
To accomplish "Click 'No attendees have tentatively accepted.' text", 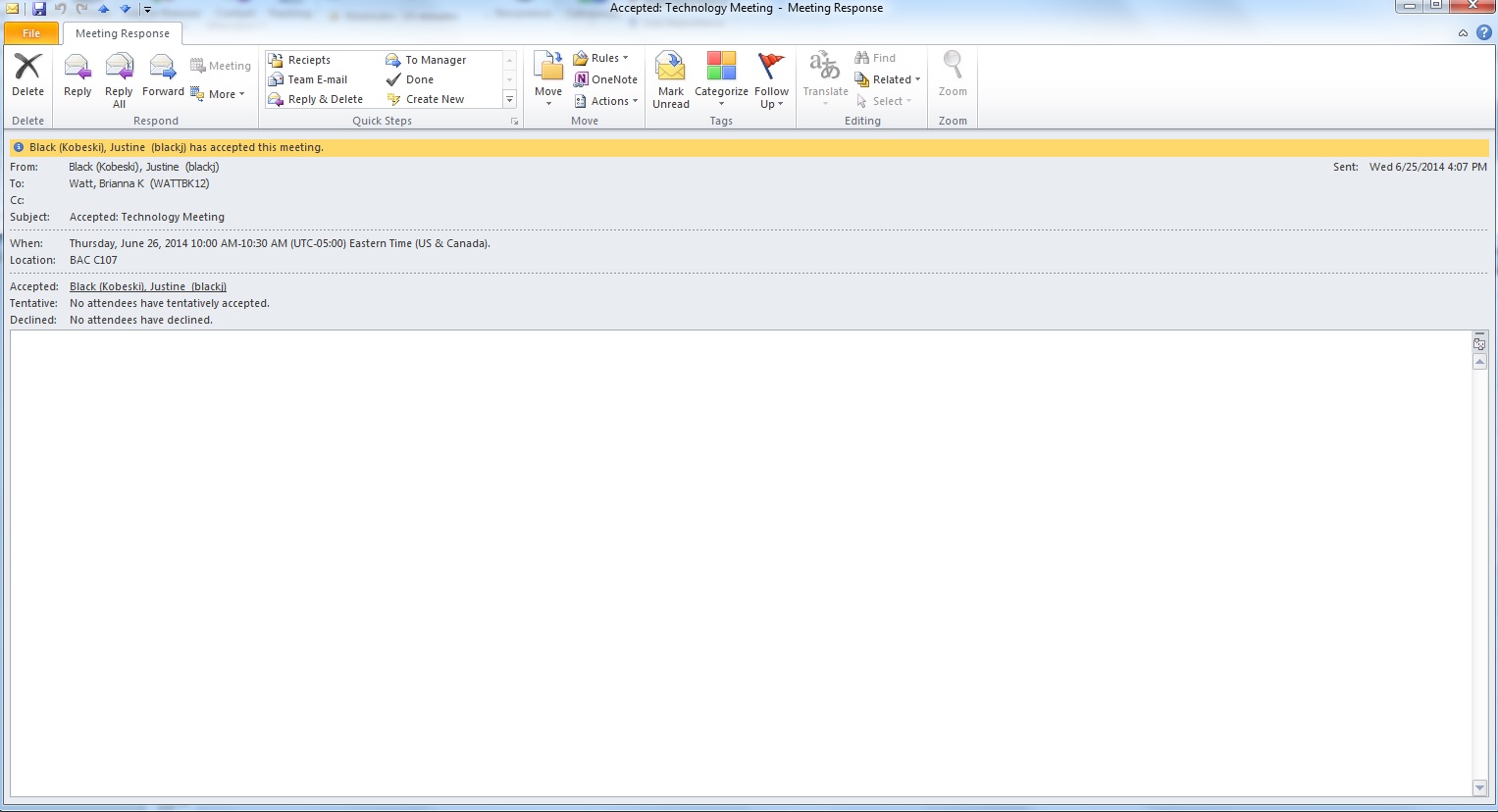I will pyautogui.click(x=170, y=303).
